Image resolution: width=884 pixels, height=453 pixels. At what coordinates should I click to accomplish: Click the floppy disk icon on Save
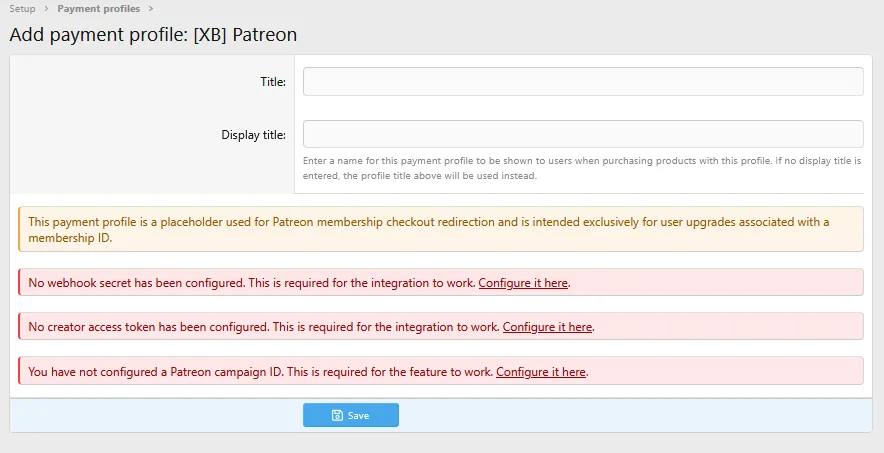tap(337, 415)
